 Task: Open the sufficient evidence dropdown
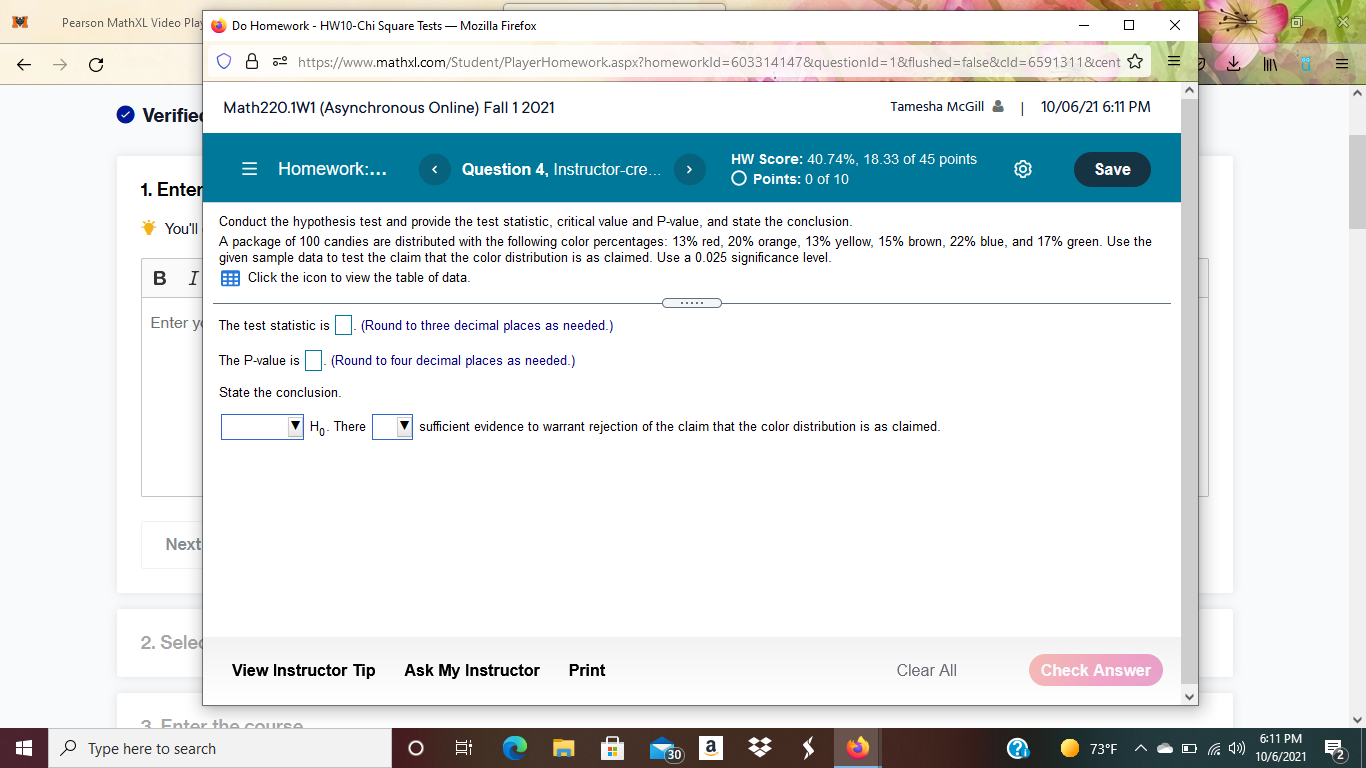[392, 426]
